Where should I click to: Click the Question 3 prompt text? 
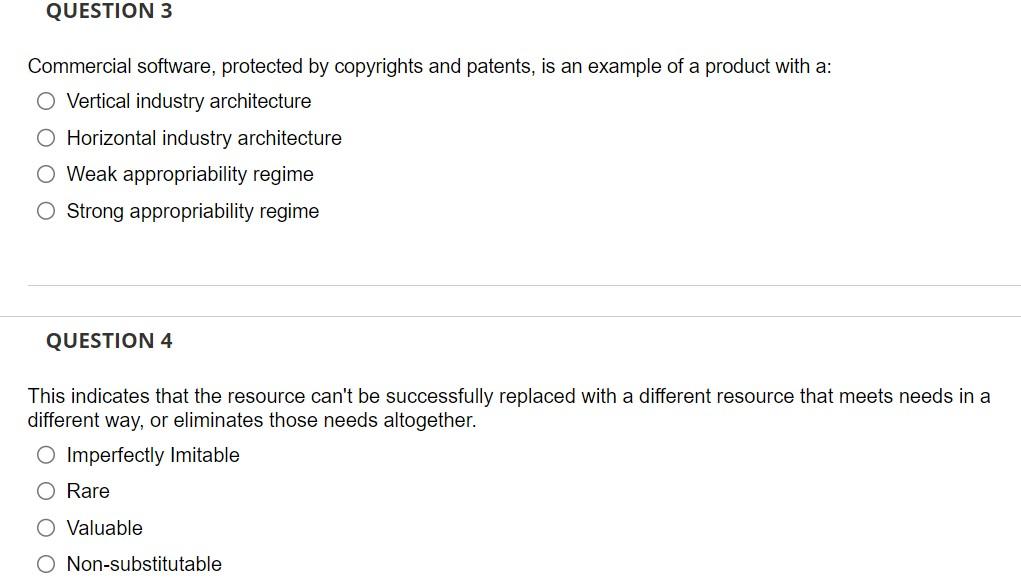pyautogui.click(x=428, y=66)
